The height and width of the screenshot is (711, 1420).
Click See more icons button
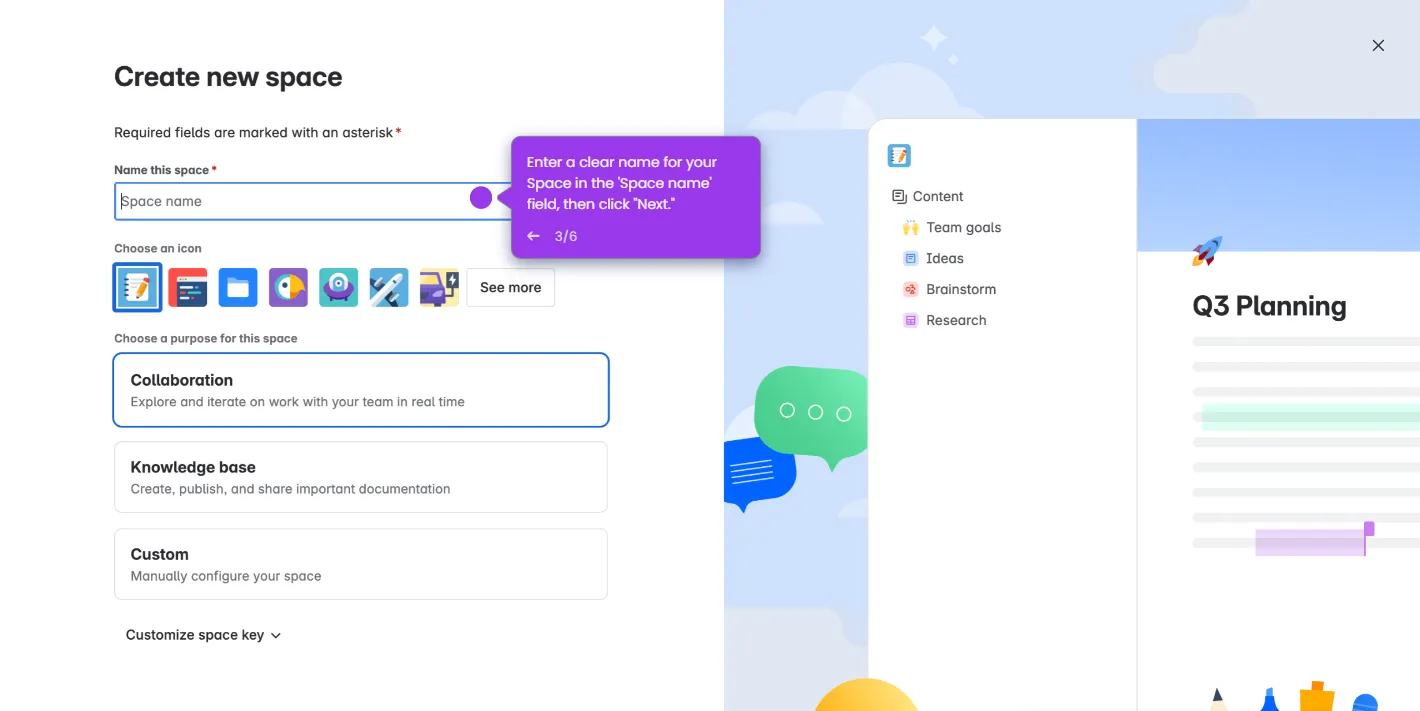511,288
